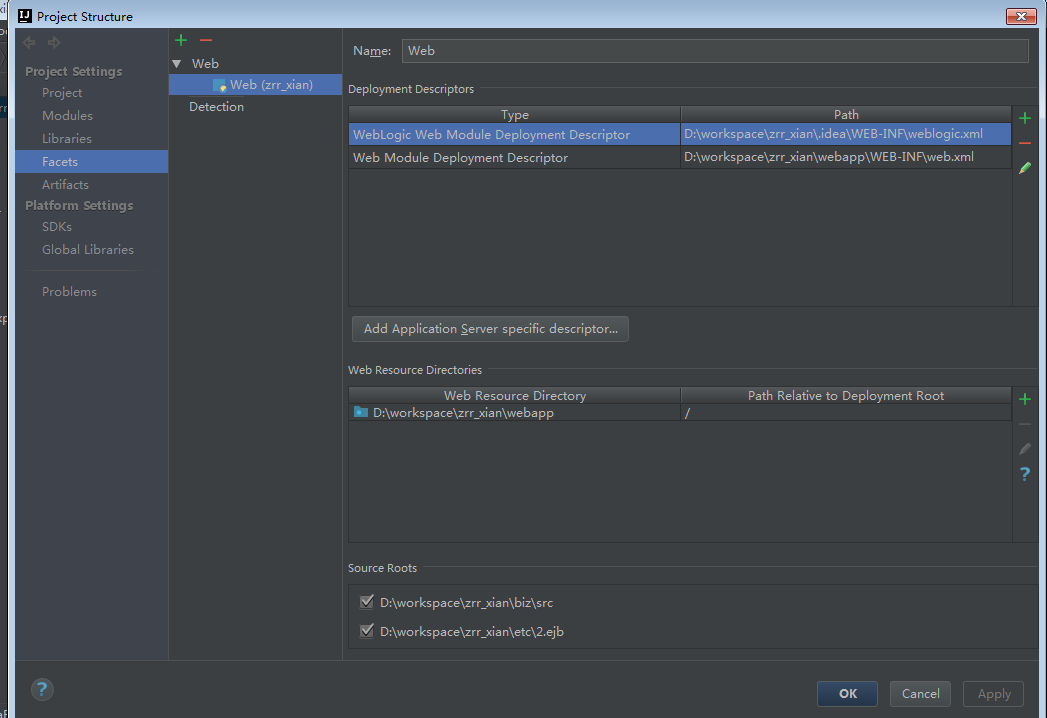Add a deployment descriptor with plus icon
This screenshot has height=718, width=1047.
pyautogui.click(x=1025, y=118)
